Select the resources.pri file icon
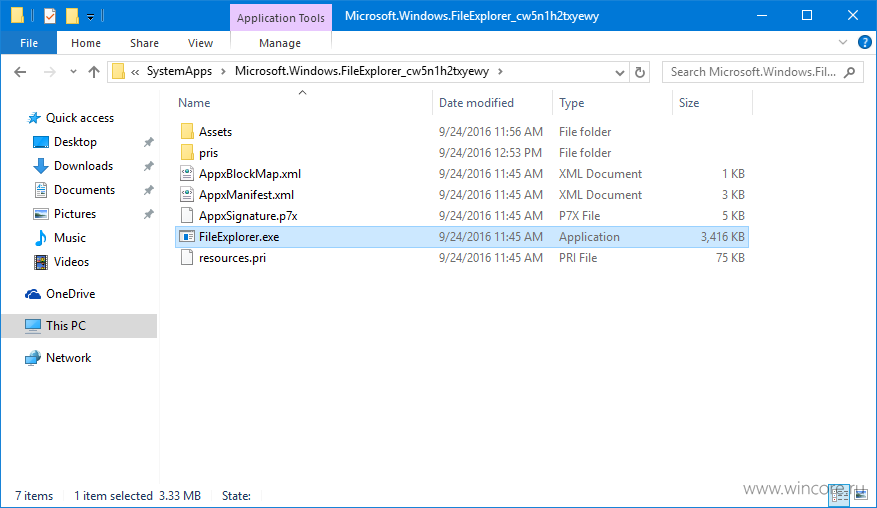Screen dimensions: 877x508 (x=187, y=258)
